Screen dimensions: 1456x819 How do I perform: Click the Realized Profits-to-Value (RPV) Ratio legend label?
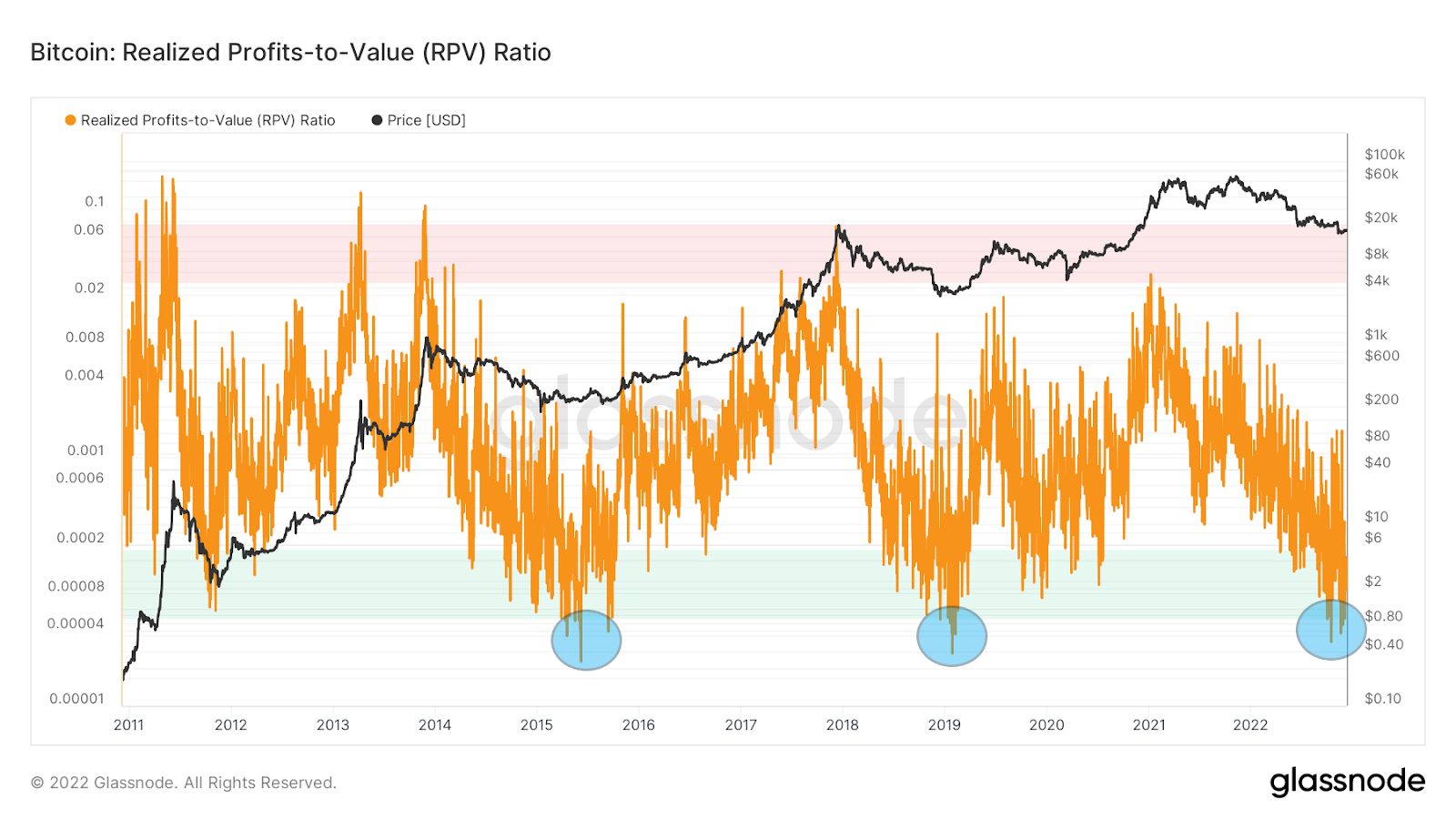(208, 120)
